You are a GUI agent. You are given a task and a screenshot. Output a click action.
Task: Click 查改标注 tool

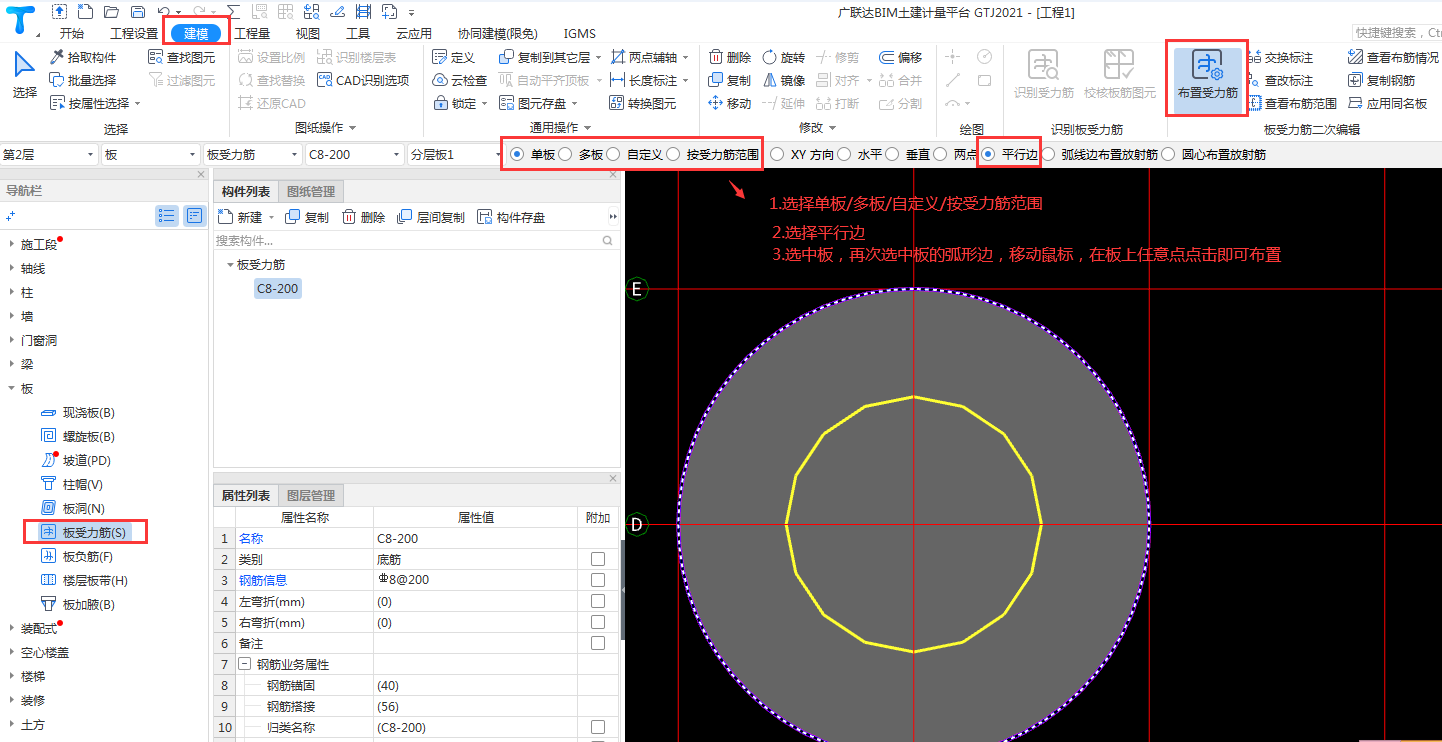(1280, 80)
